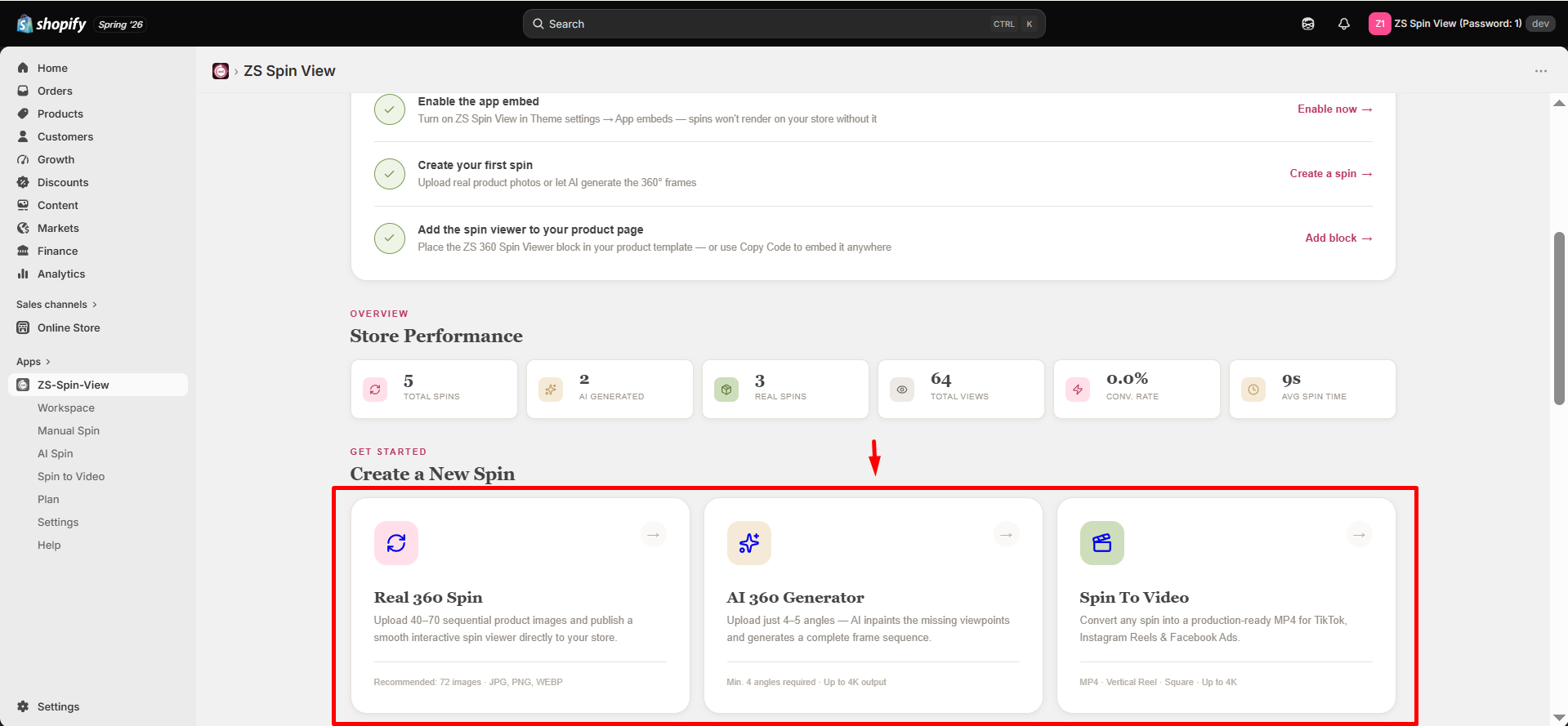Open Content in sidebar

click(x=98, y=205)
